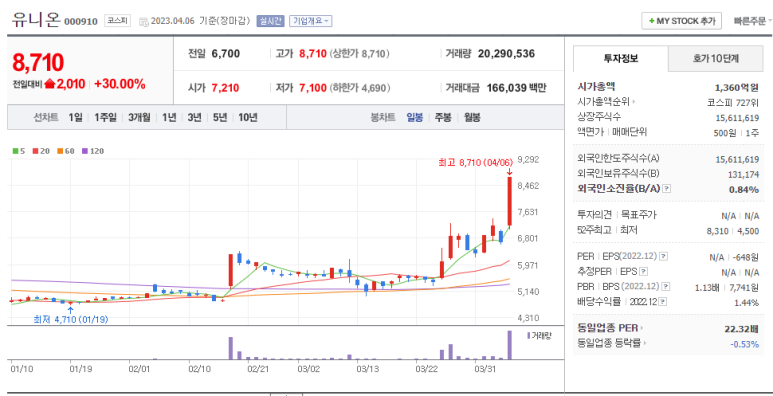
Task: Click the 배당수익률 value 1.44%
Action: point(746,303)
